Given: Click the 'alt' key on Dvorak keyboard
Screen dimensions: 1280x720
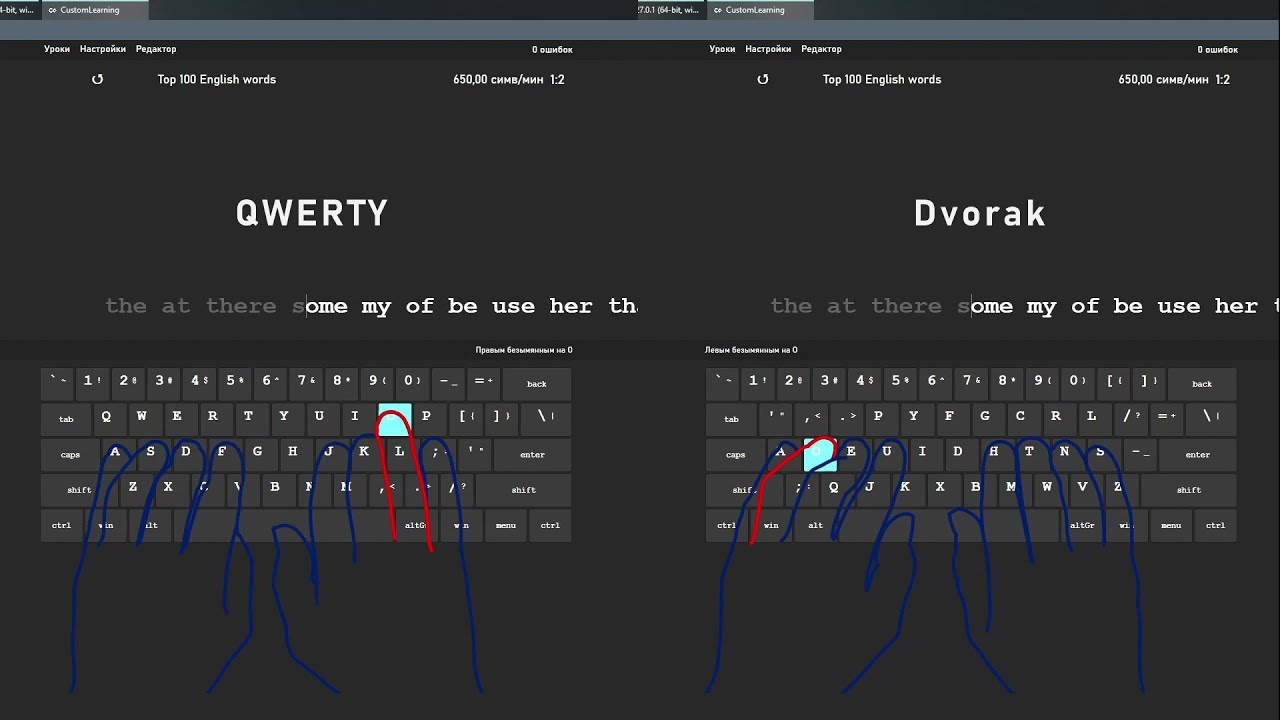Looking at the screenshot, I should [x=816, y=525].
